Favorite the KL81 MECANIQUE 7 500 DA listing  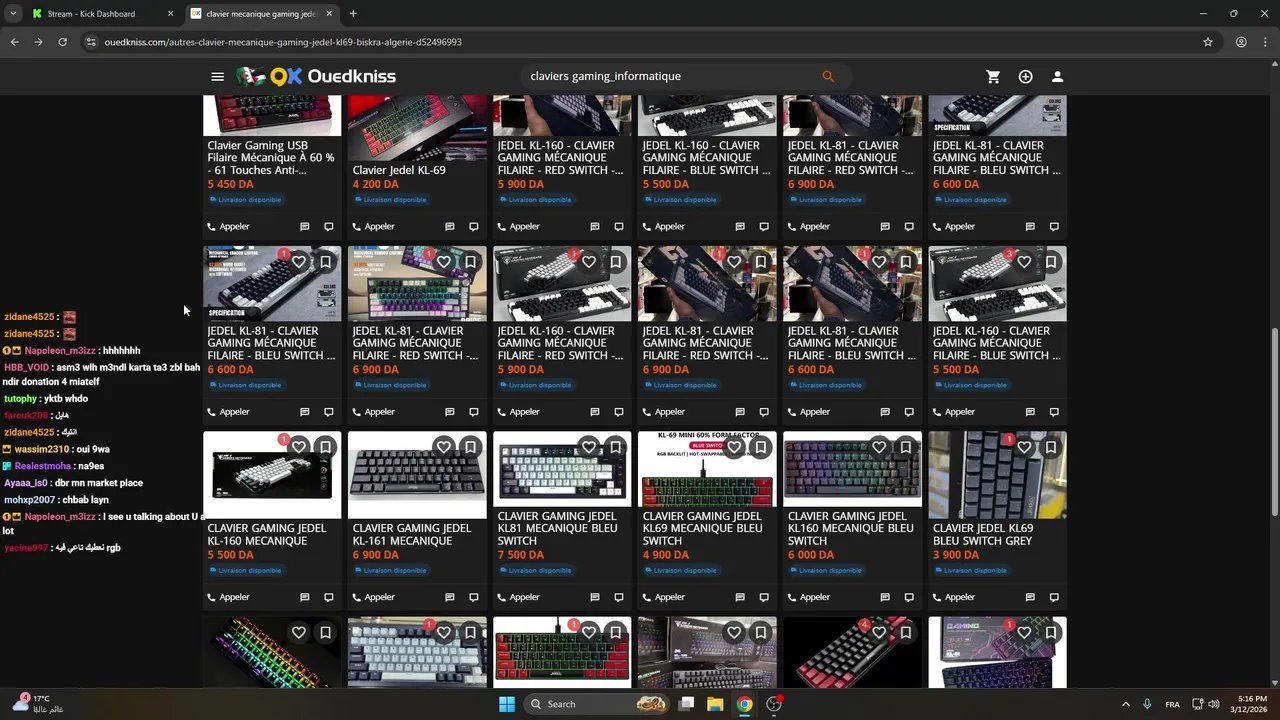pyautogui.click(x=589, y=447)
